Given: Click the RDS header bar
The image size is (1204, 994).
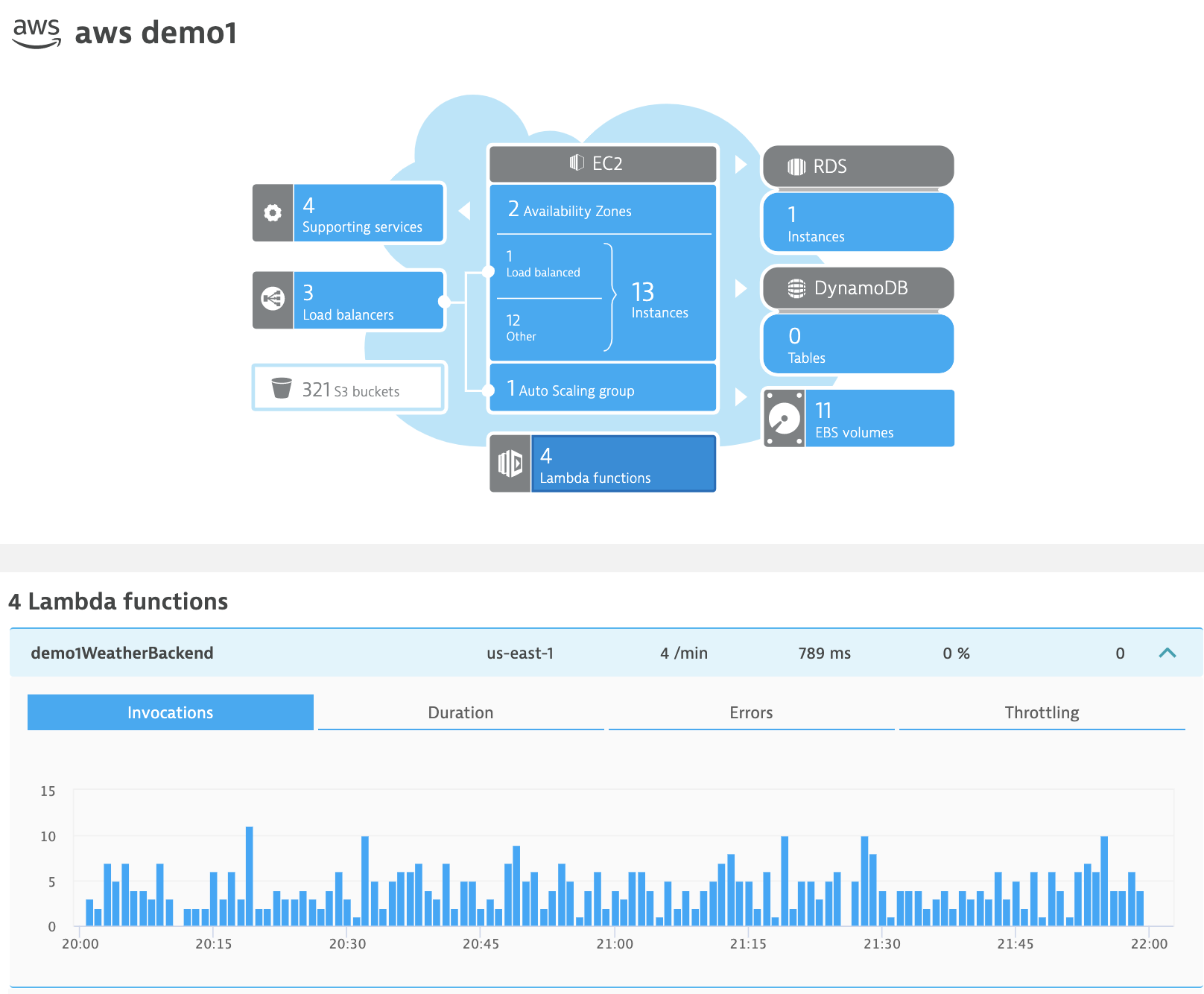Looking at the screenshot, I should (x=858, y=166).
